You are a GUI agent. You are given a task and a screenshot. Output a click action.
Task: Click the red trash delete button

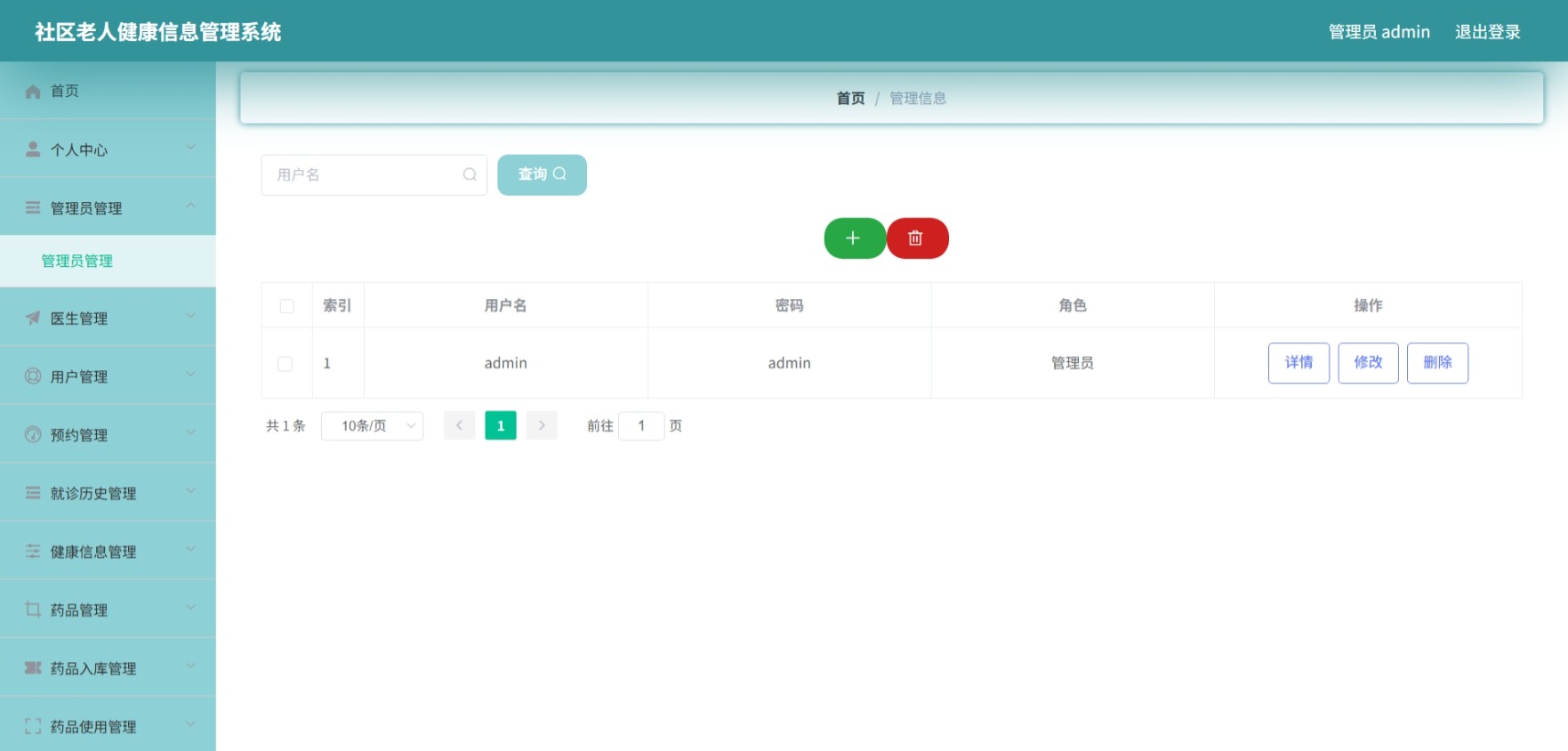pos(918,238)
